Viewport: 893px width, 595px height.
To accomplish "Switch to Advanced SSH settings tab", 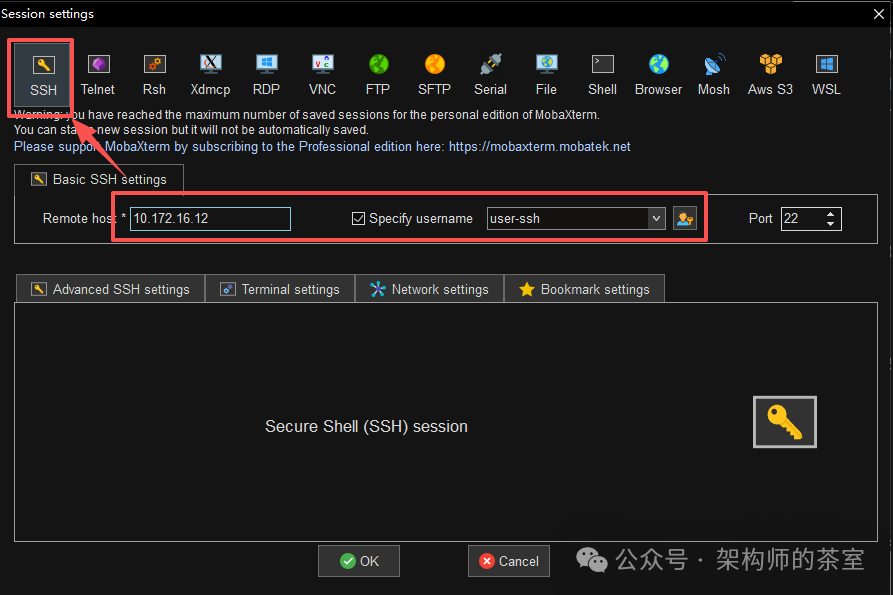I will (110, 289).
